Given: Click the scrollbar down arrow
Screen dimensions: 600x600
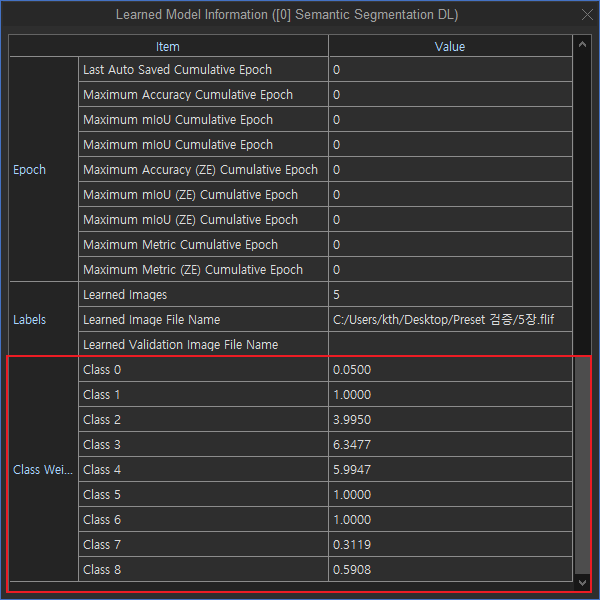Looking at the screenshot, I should point(582,581).
